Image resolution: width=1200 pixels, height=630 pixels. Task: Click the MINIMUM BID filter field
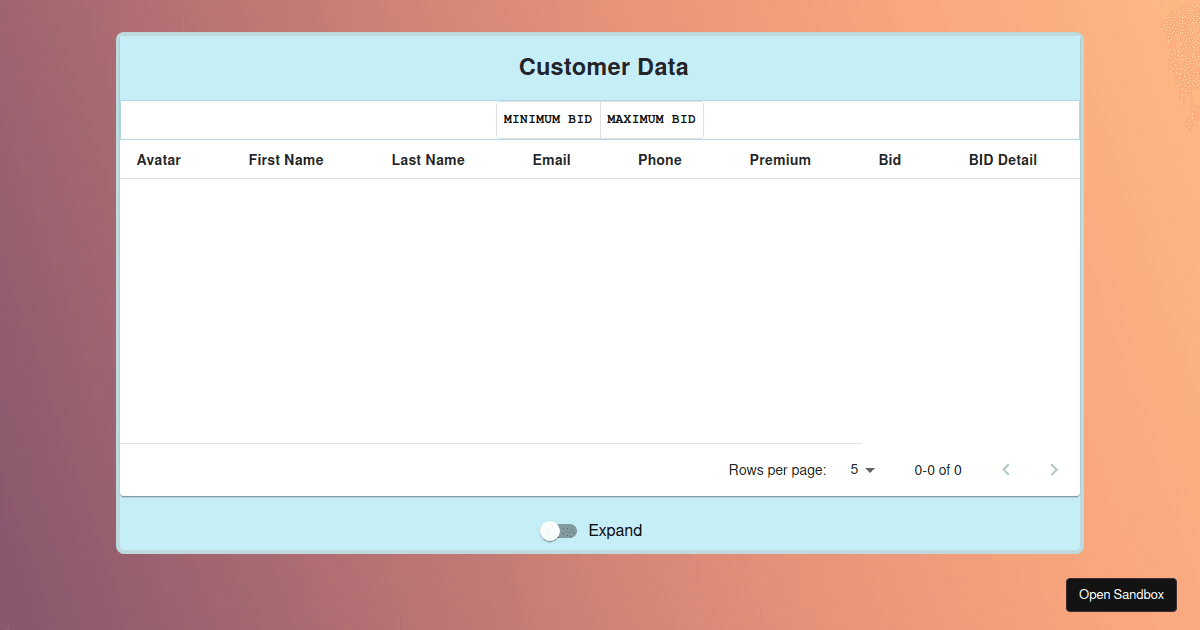[548, 118]
